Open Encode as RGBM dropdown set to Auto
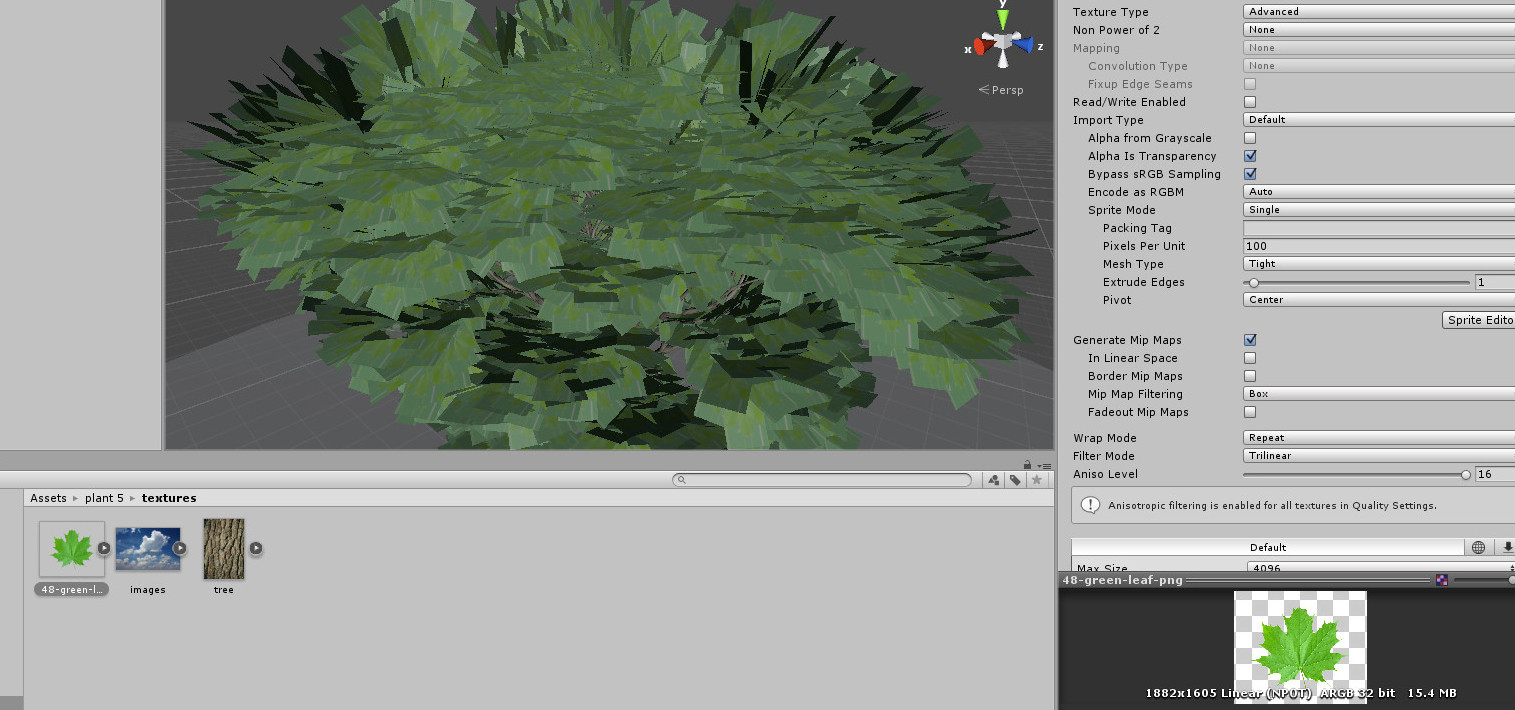Viewport: 1515px width, 710px height. point(1379,192)
